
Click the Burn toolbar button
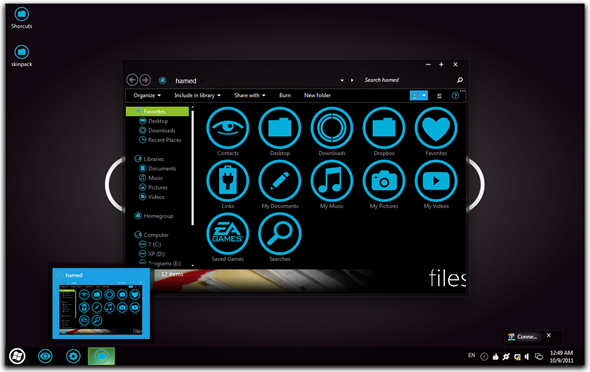[x=285, y=96]
